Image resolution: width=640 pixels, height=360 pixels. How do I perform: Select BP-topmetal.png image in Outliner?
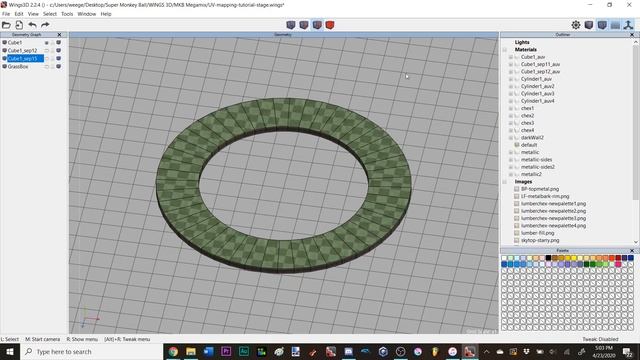[x=540, y=189]
